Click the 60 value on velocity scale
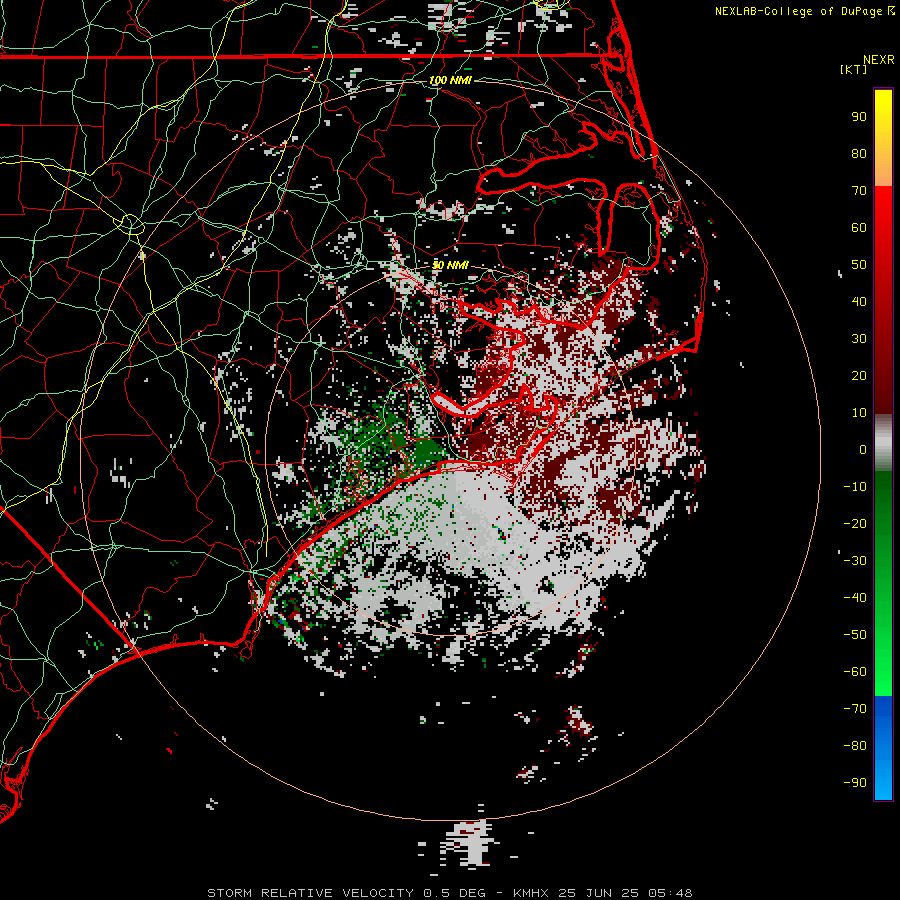 [x=859, y=228]
